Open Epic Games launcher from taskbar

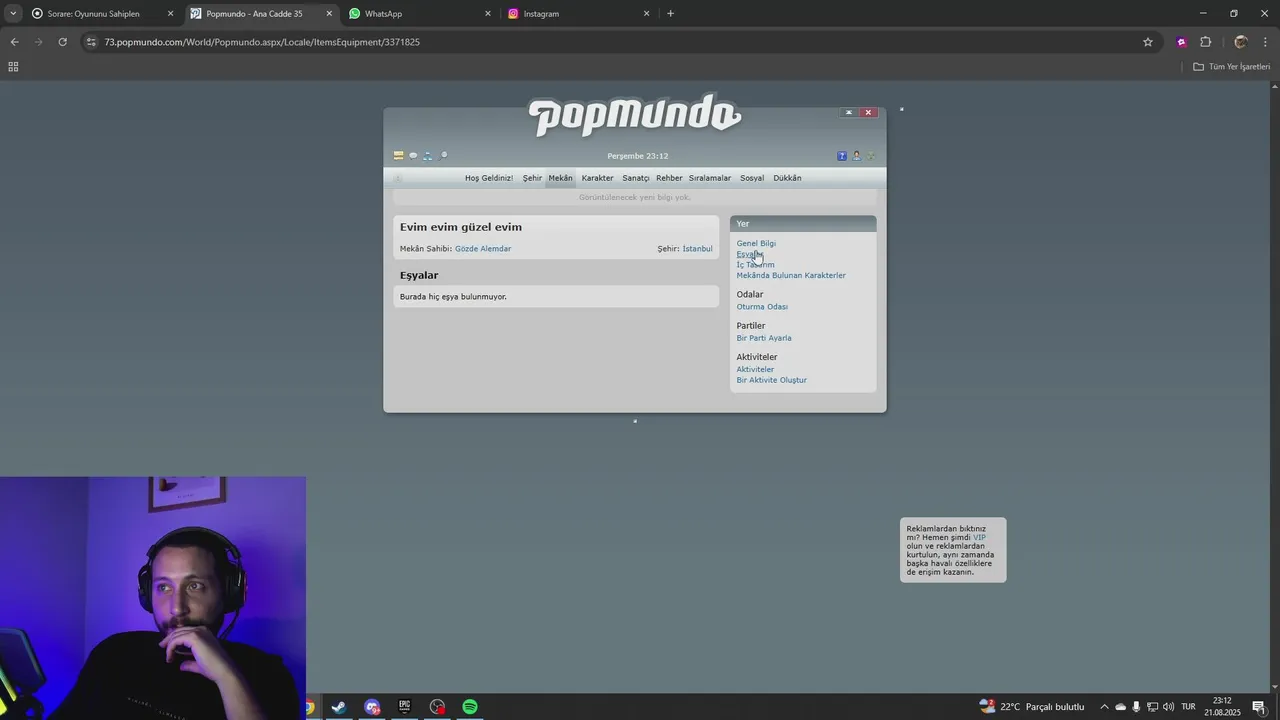pos(404,707)
